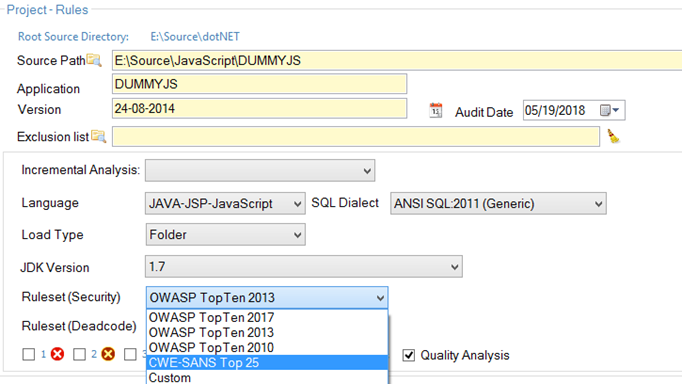Uncheck the Quality Analysis checkbox

click(x=408, y=355)
